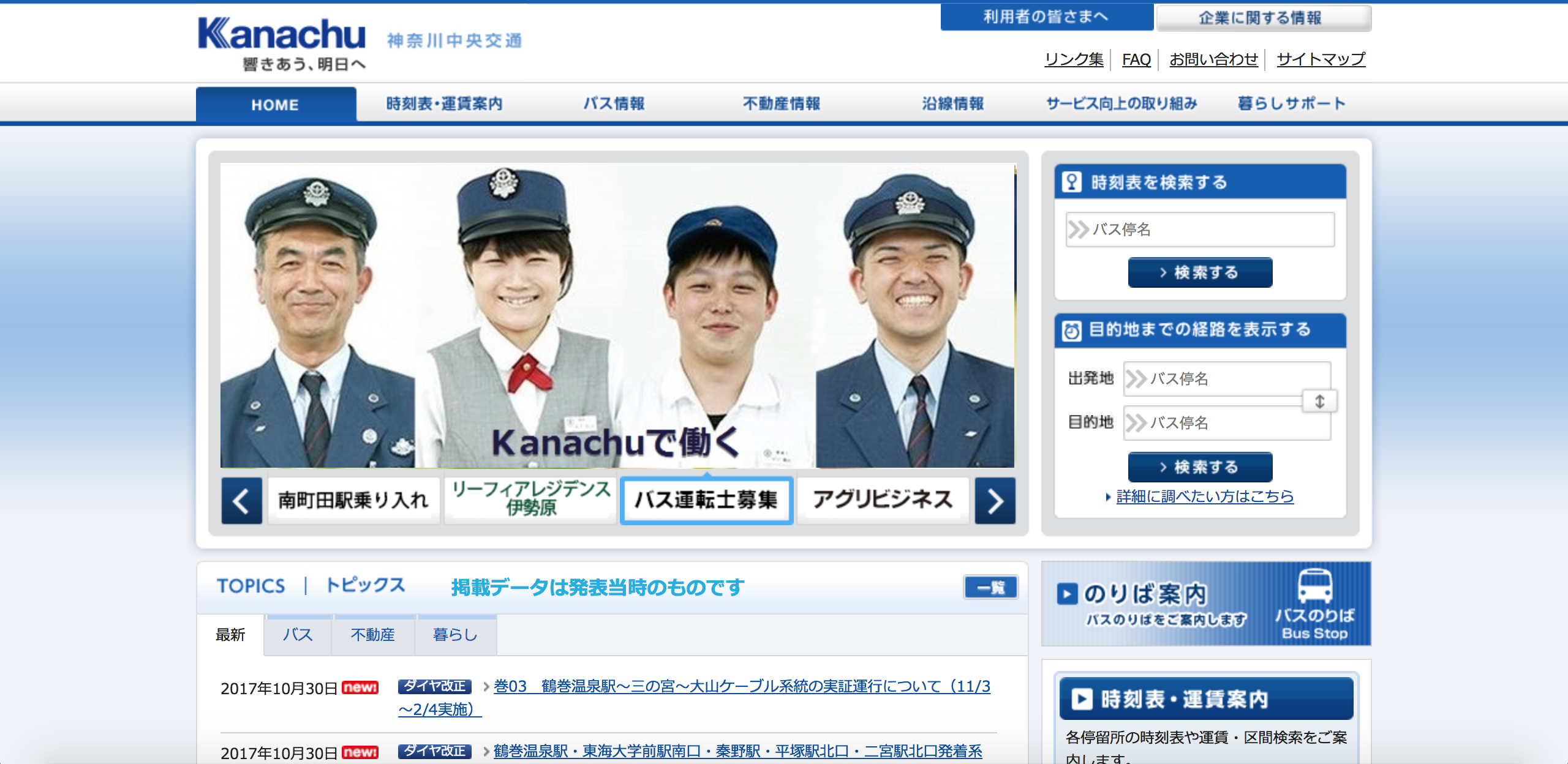Click 詳細に調べたい方はこちら link
1568x764 pixels.
[x=1205, y=496]
